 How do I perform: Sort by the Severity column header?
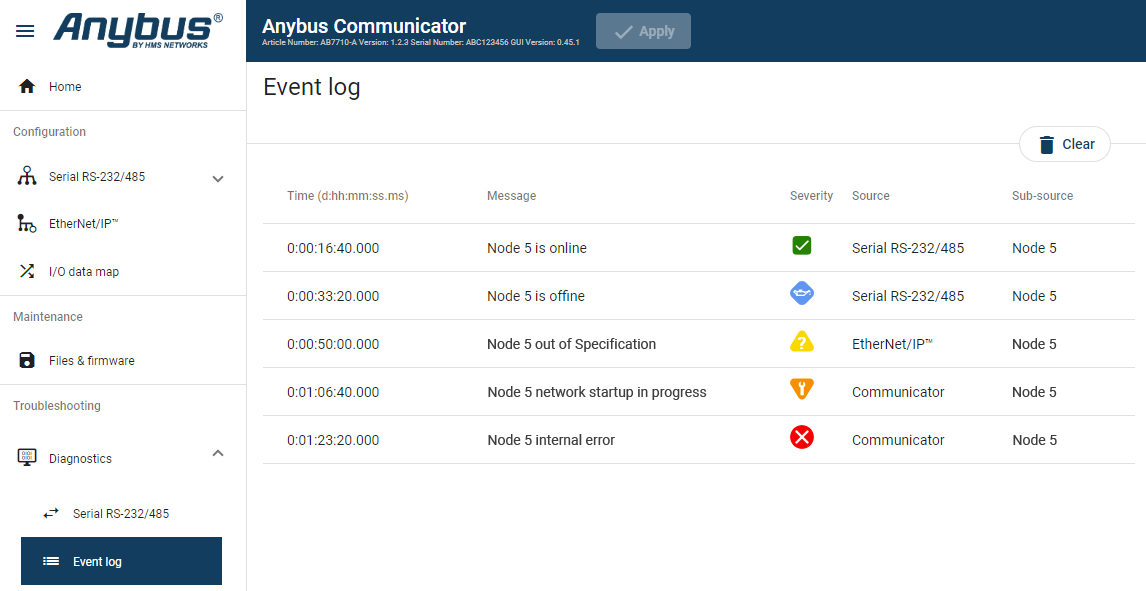(811, 196)
